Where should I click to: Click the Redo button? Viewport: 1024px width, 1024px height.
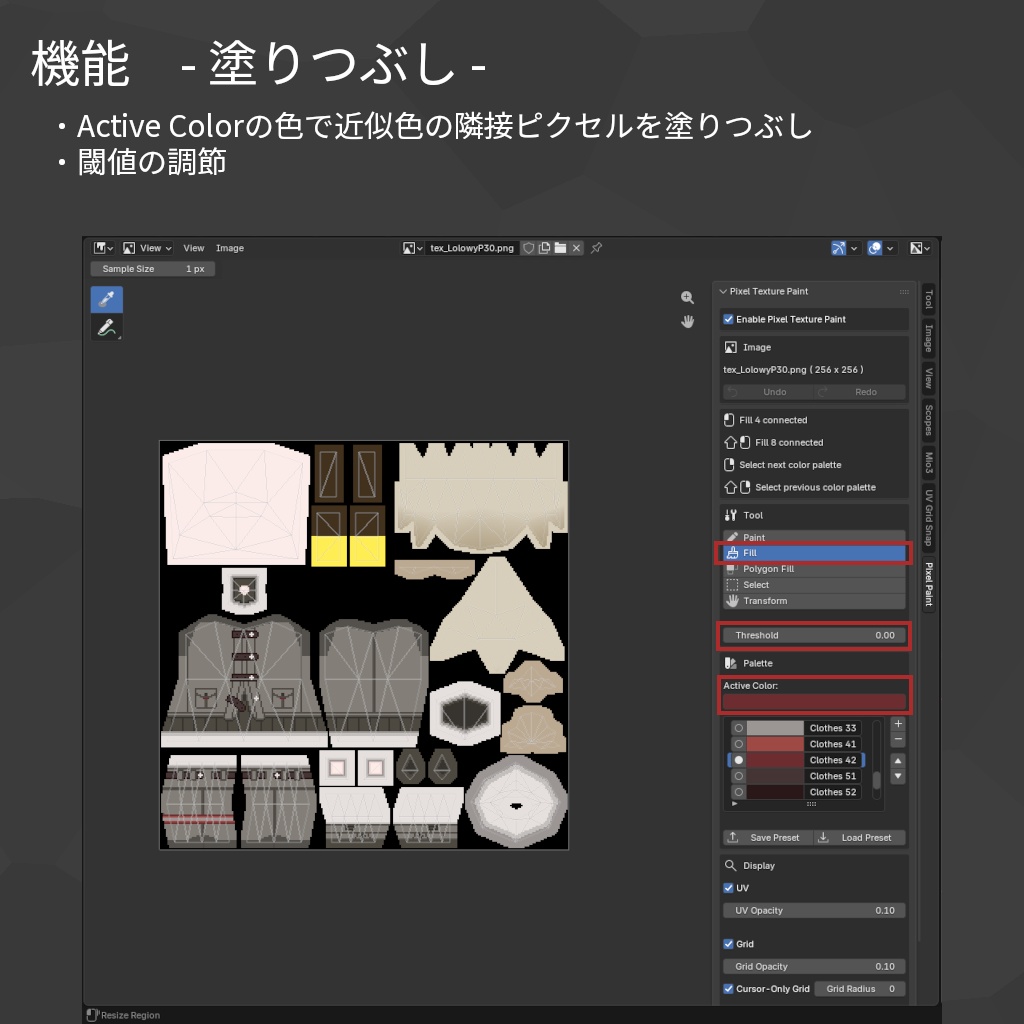point(860,392)
